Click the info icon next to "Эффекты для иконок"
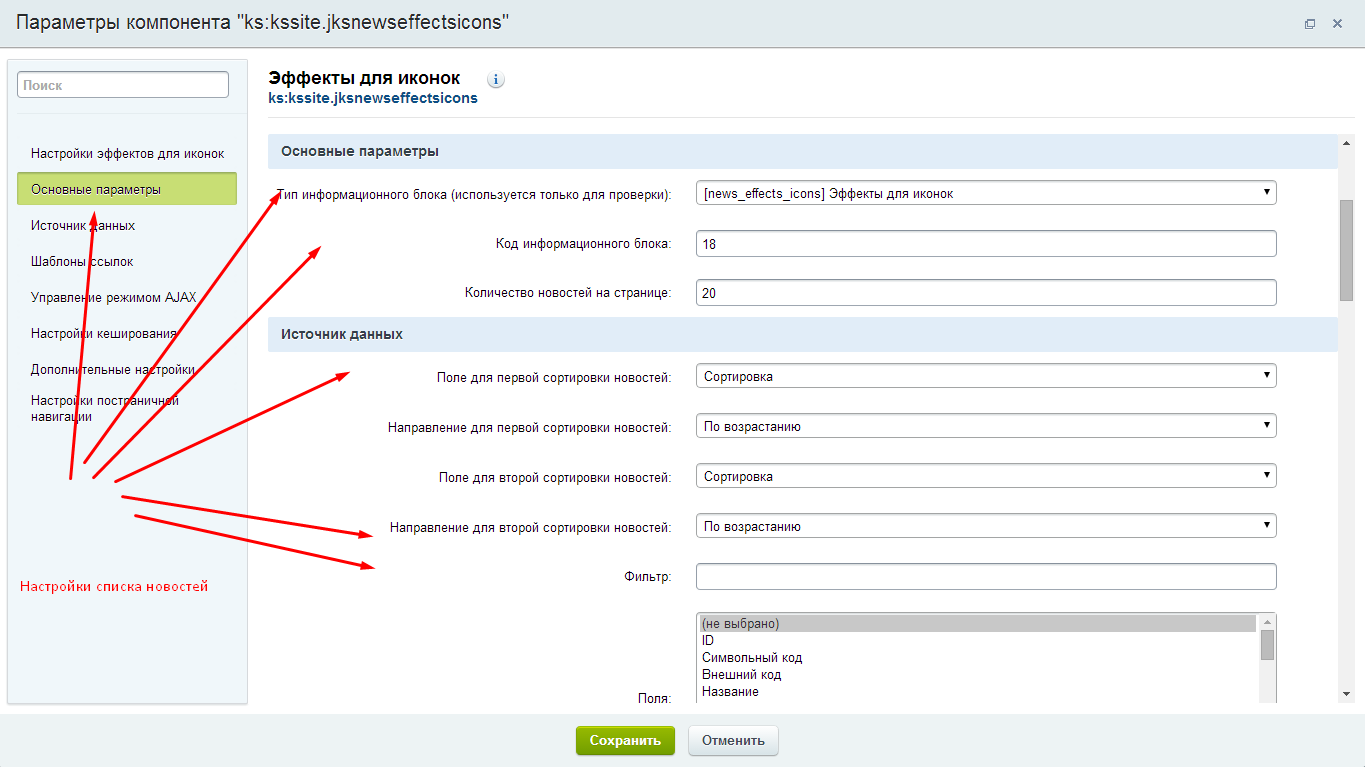1365x767 pixels. click(495, 79)
